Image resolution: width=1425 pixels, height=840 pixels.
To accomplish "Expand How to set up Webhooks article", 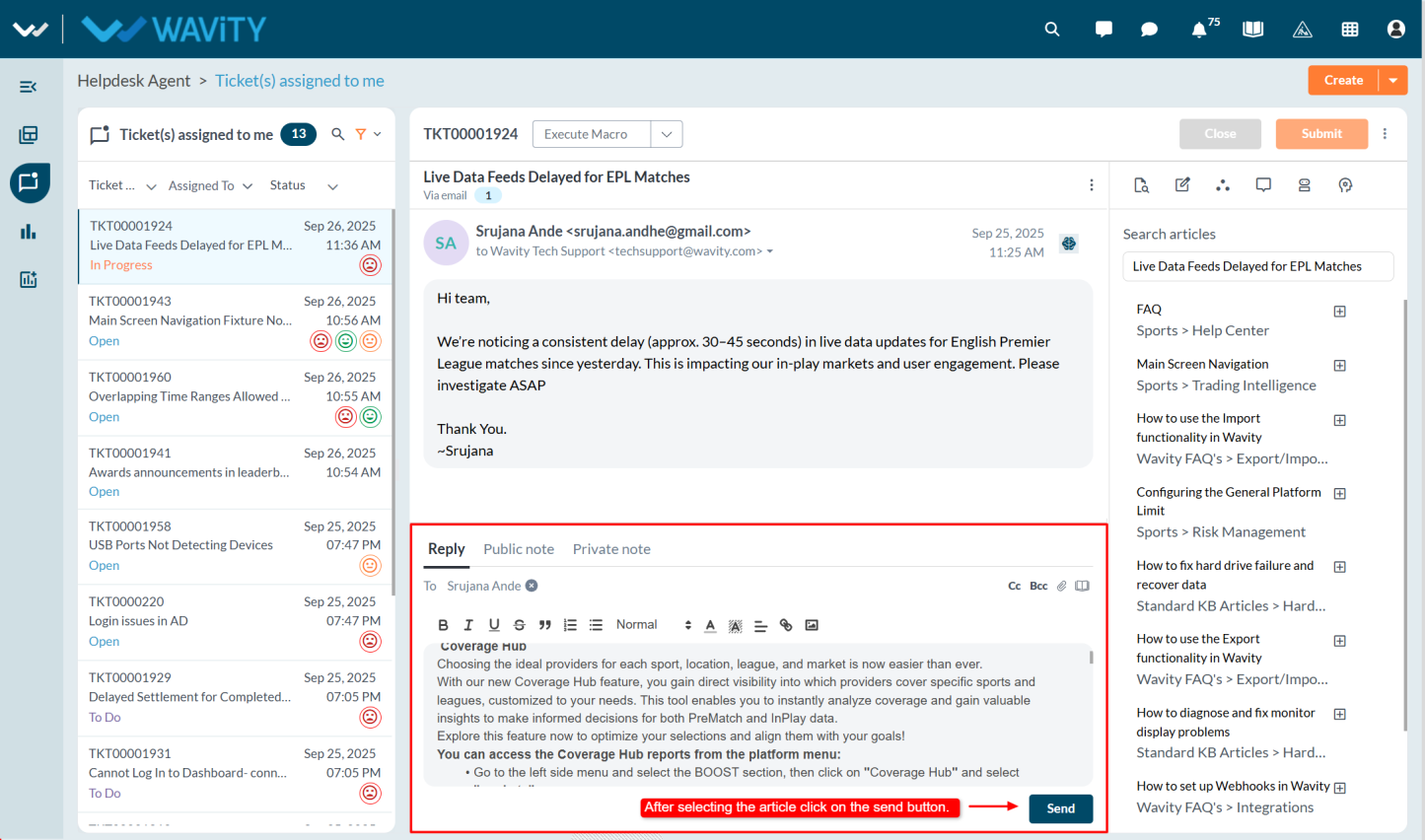I will click(1339, 788).
